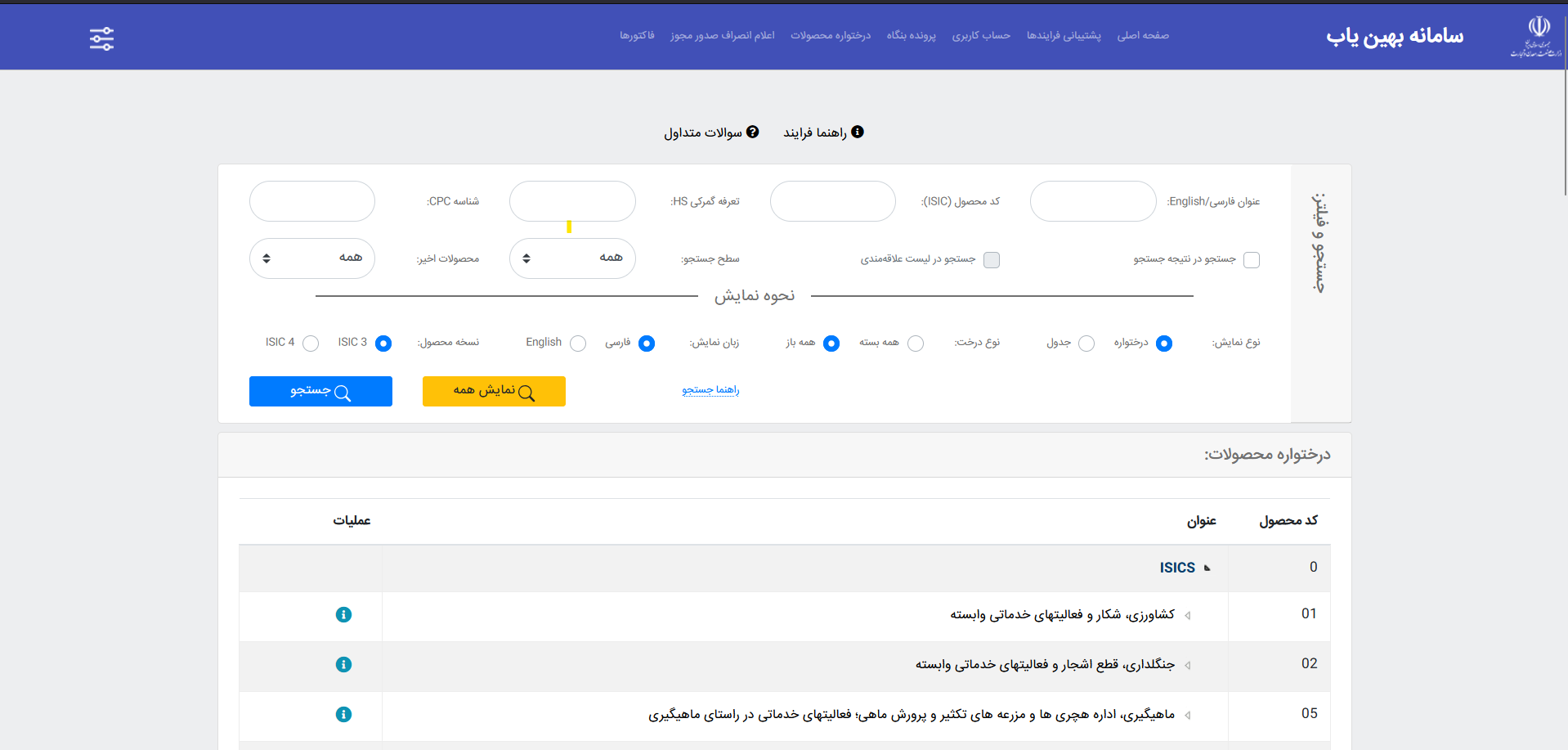
Task: Tick the جستجو در لیست علاقه‌مندی checkbox
Action: coord(992,260)
